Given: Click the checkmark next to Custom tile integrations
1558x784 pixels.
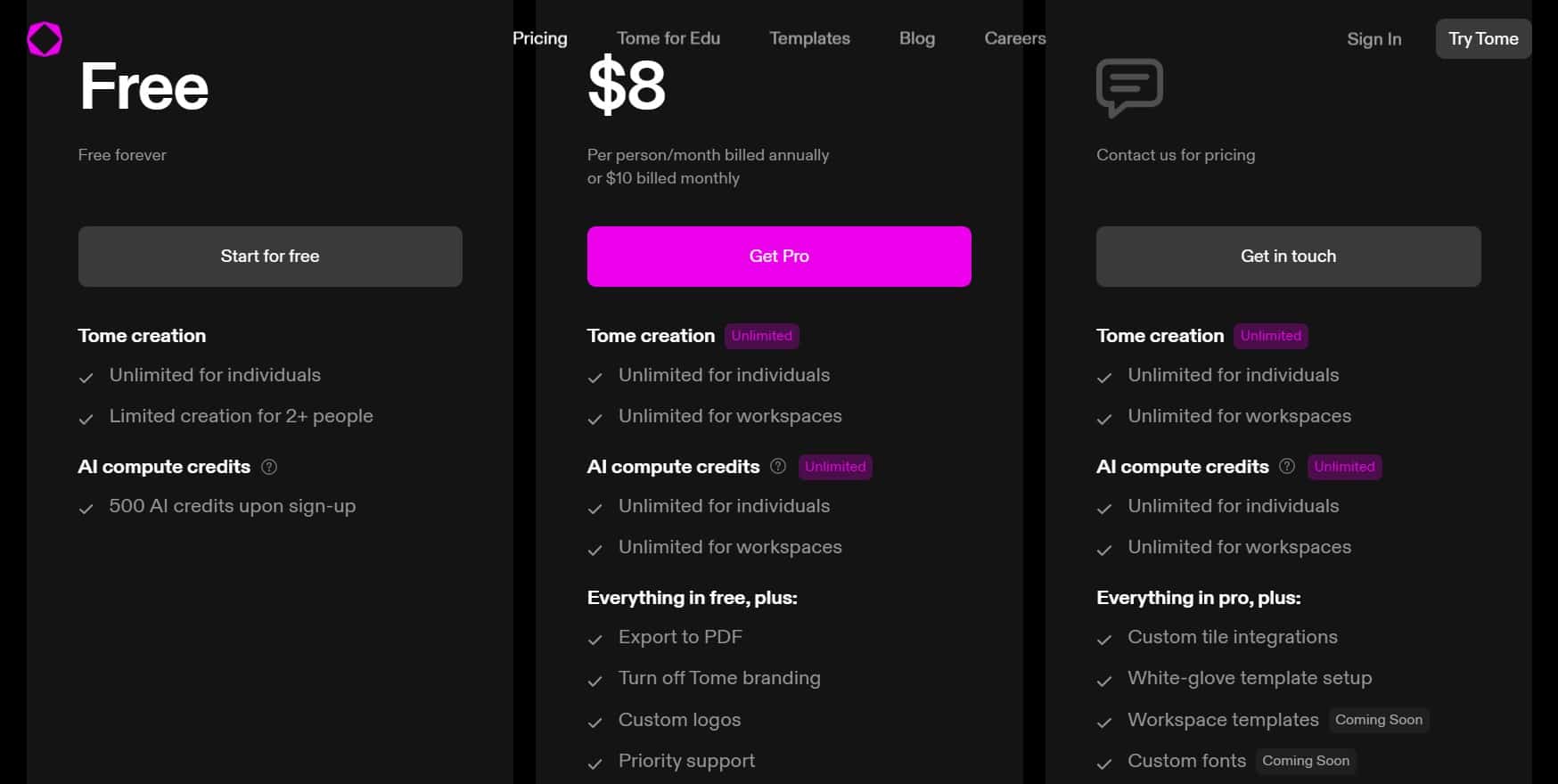Looking at the screenshot, I should [x=1104, y=640].
